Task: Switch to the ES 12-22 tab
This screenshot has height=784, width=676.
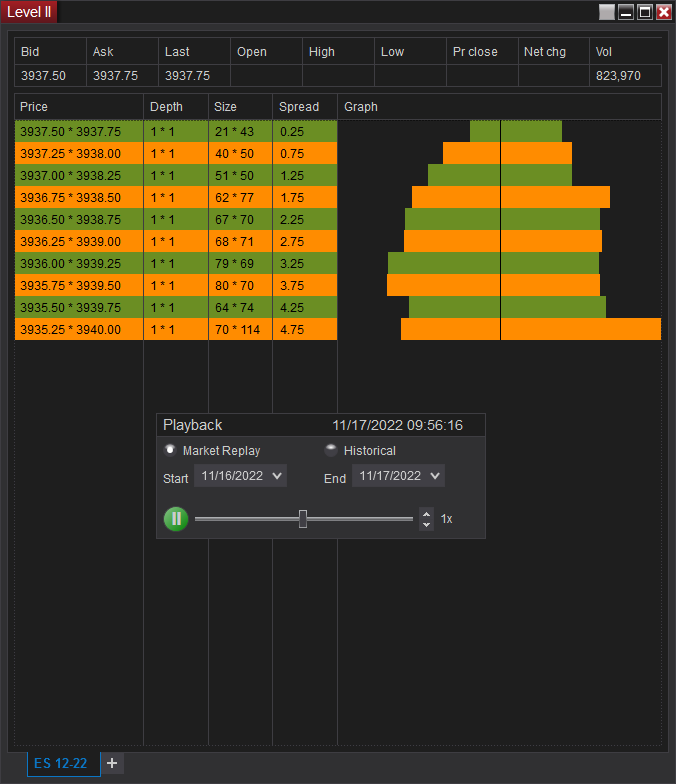Action: pos(60,763)
